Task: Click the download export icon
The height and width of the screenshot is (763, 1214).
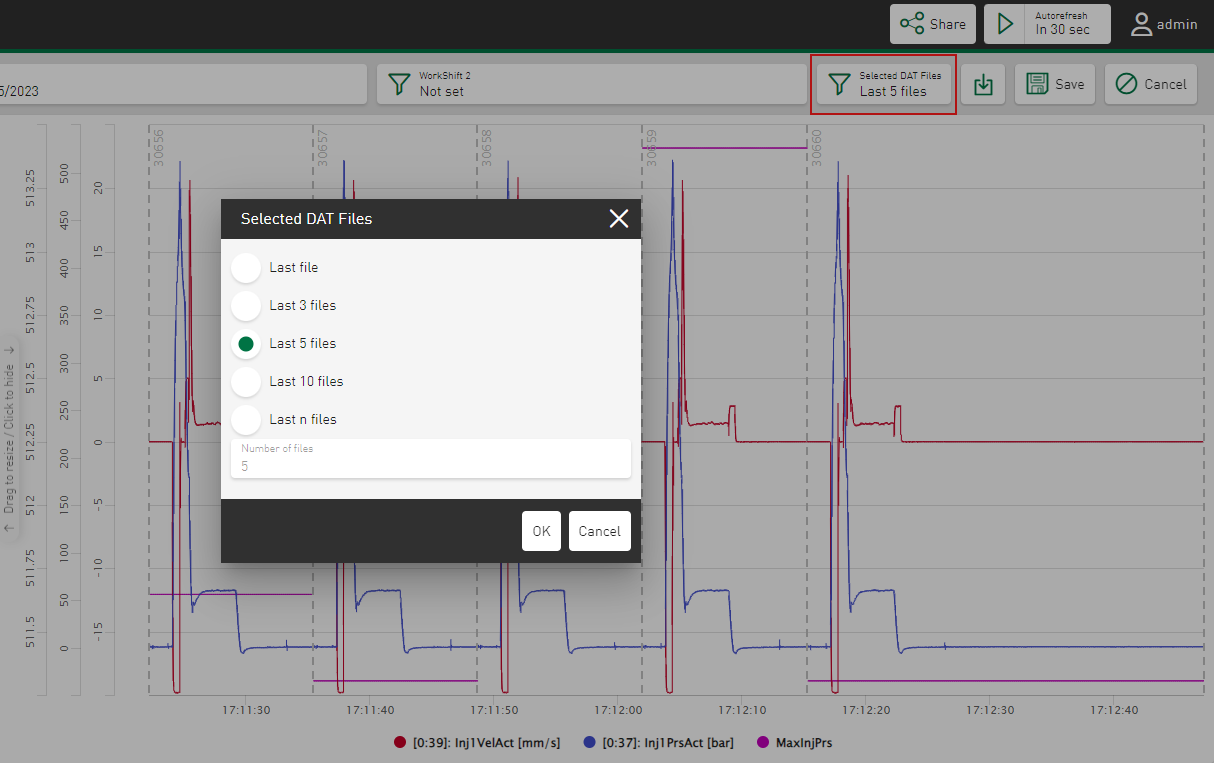Action: [983, 85]
